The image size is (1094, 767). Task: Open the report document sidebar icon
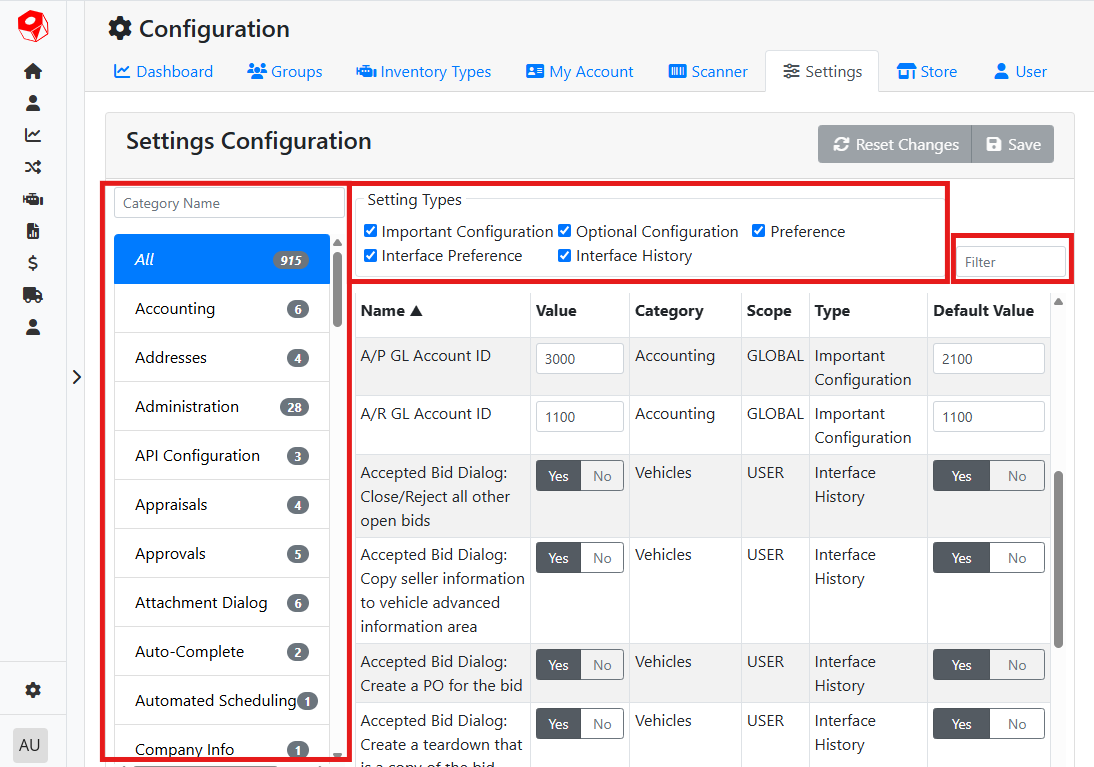[x=33, y=231]
